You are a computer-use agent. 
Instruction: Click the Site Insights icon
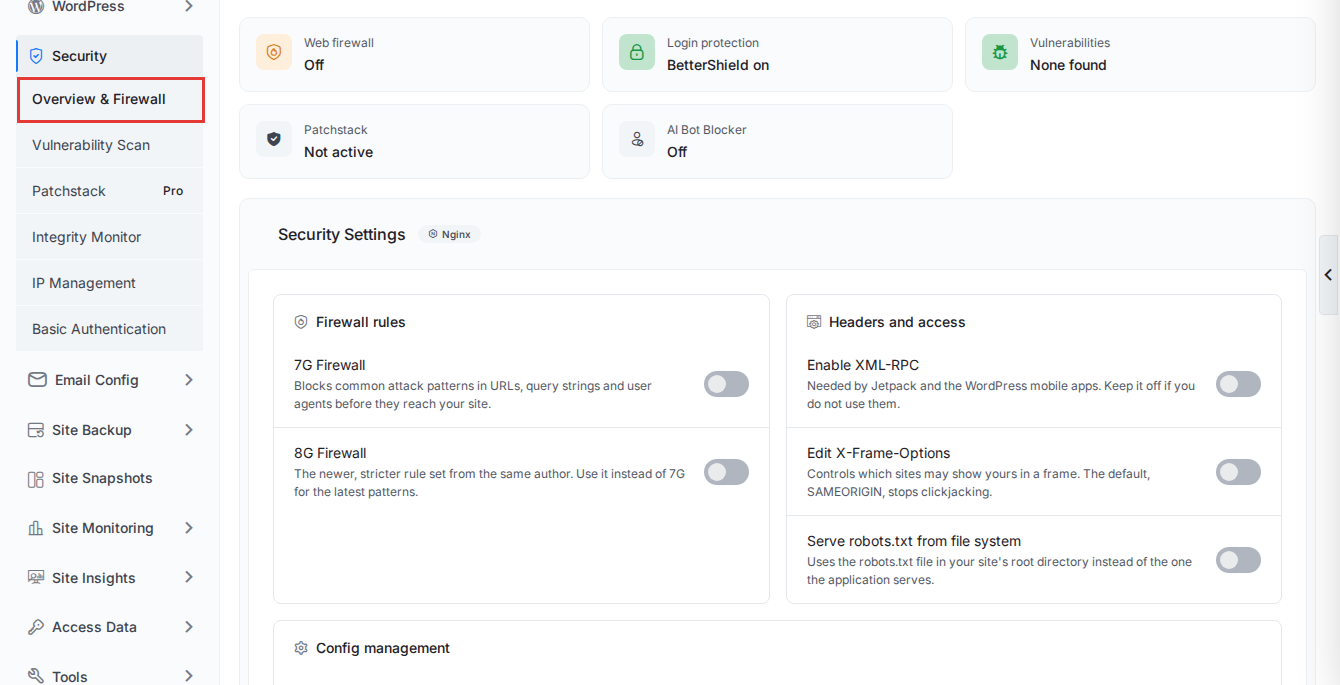[36, 578]
